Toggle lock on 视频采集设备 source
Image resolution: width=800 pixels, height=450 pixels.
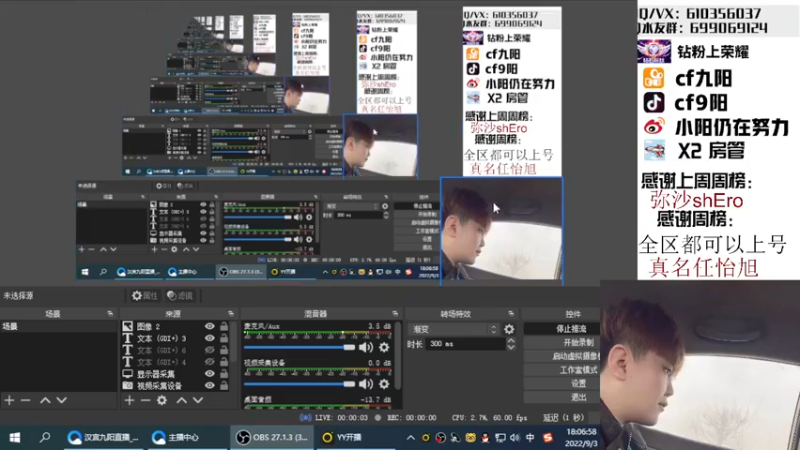coord(224,386)
